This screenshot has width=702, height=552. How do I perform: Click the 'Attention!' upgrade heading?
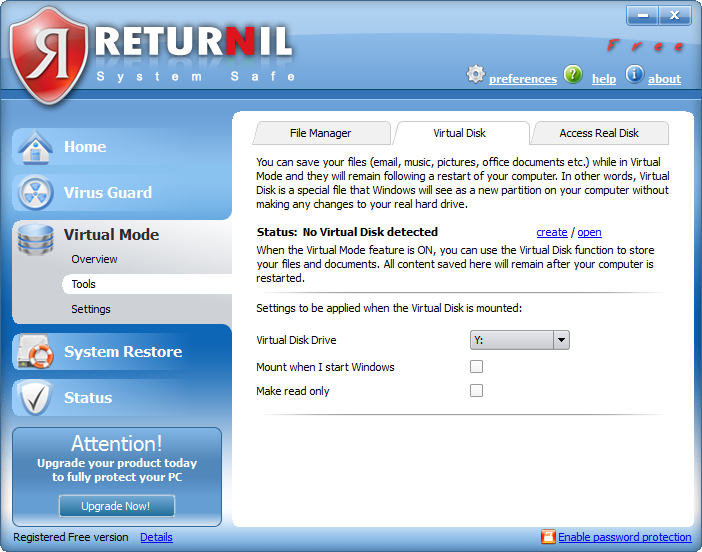[x=117, y=444]
